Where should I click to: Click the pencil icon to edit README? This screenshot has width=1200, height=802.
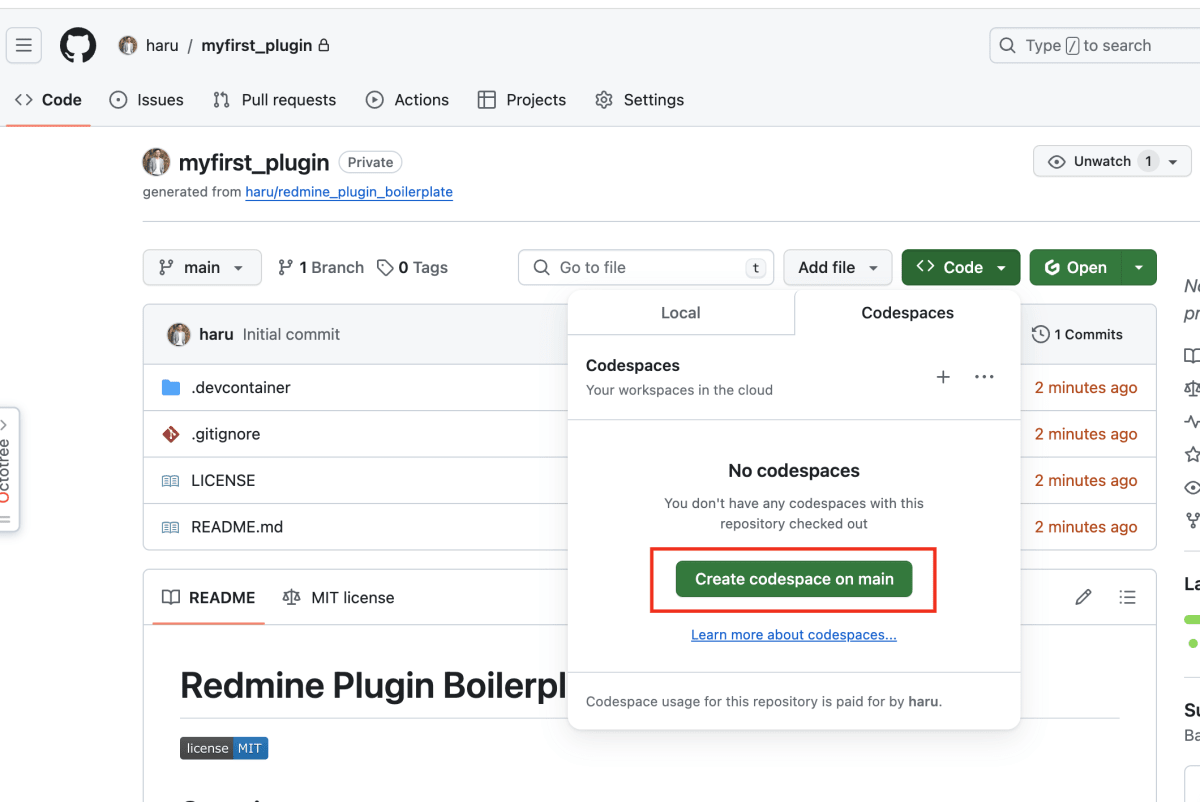click(x=1083, y=597)
